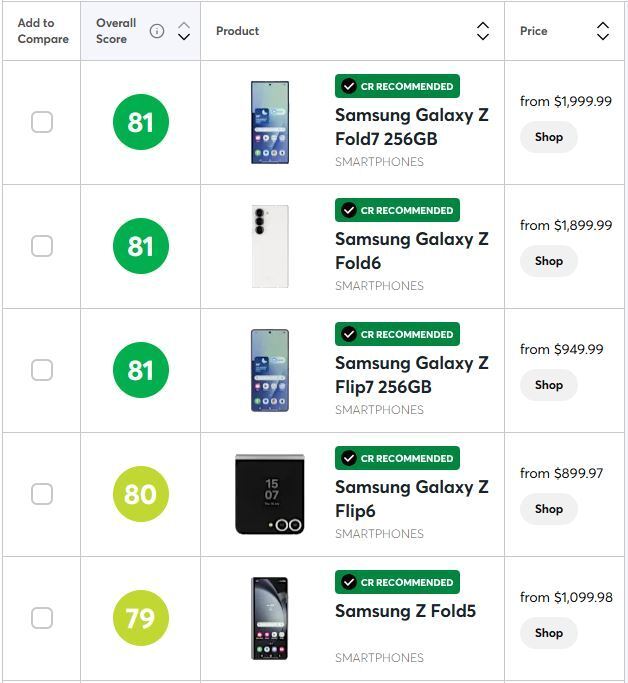Open the white Galaxy Z Fold6 image

270,246
